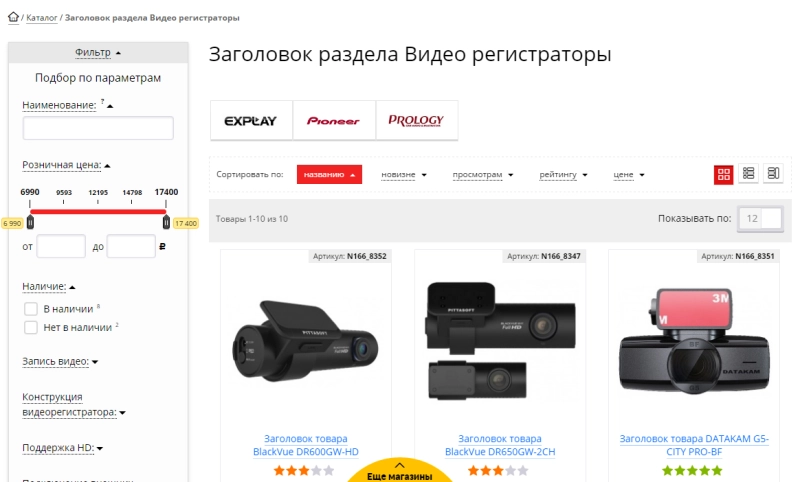Check the 'В наличии' checkbox
This screenshot has height=482, width=800.
point(31,309)
